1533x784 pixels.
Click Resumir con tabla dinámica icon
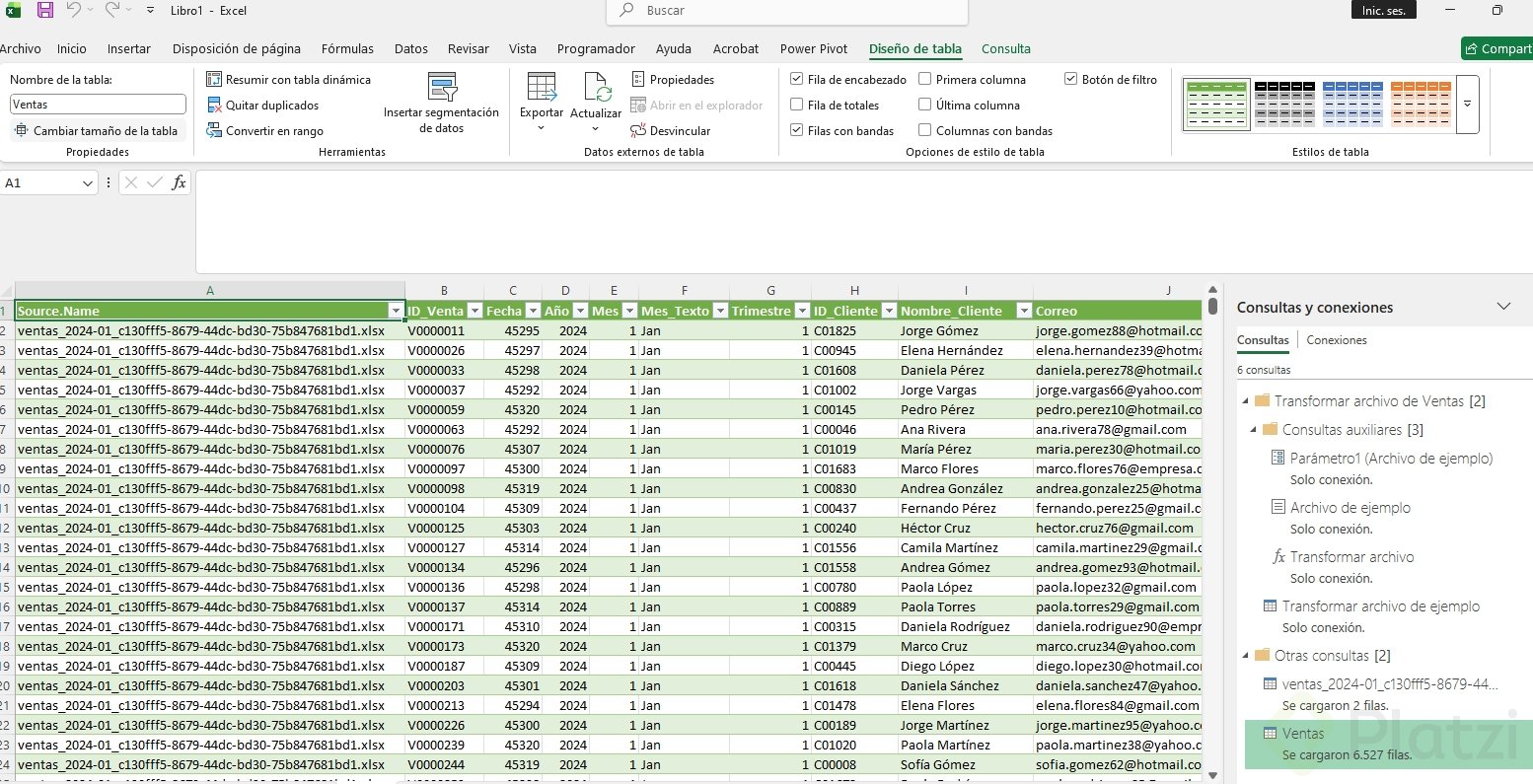coord(214,80)
